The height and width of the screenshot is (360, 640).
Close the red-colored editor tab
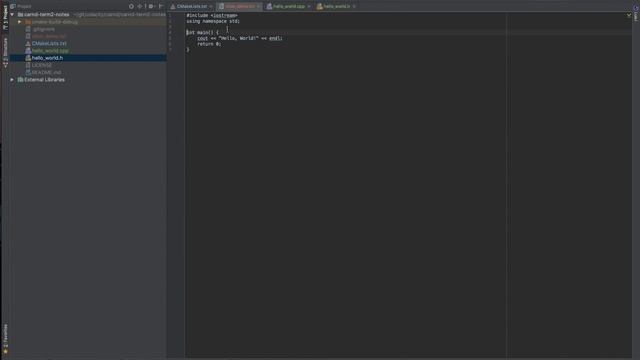pos(258,7)
